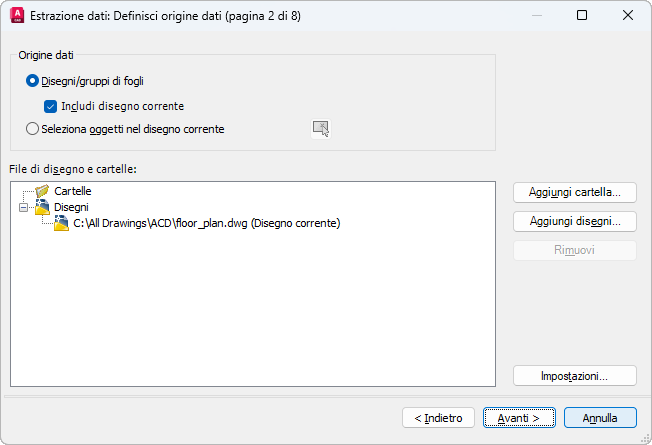Toggle the Includi disegno corrente checkbox
The width and height of the screenshot is (652, 445).
click(x=51, y=105)
